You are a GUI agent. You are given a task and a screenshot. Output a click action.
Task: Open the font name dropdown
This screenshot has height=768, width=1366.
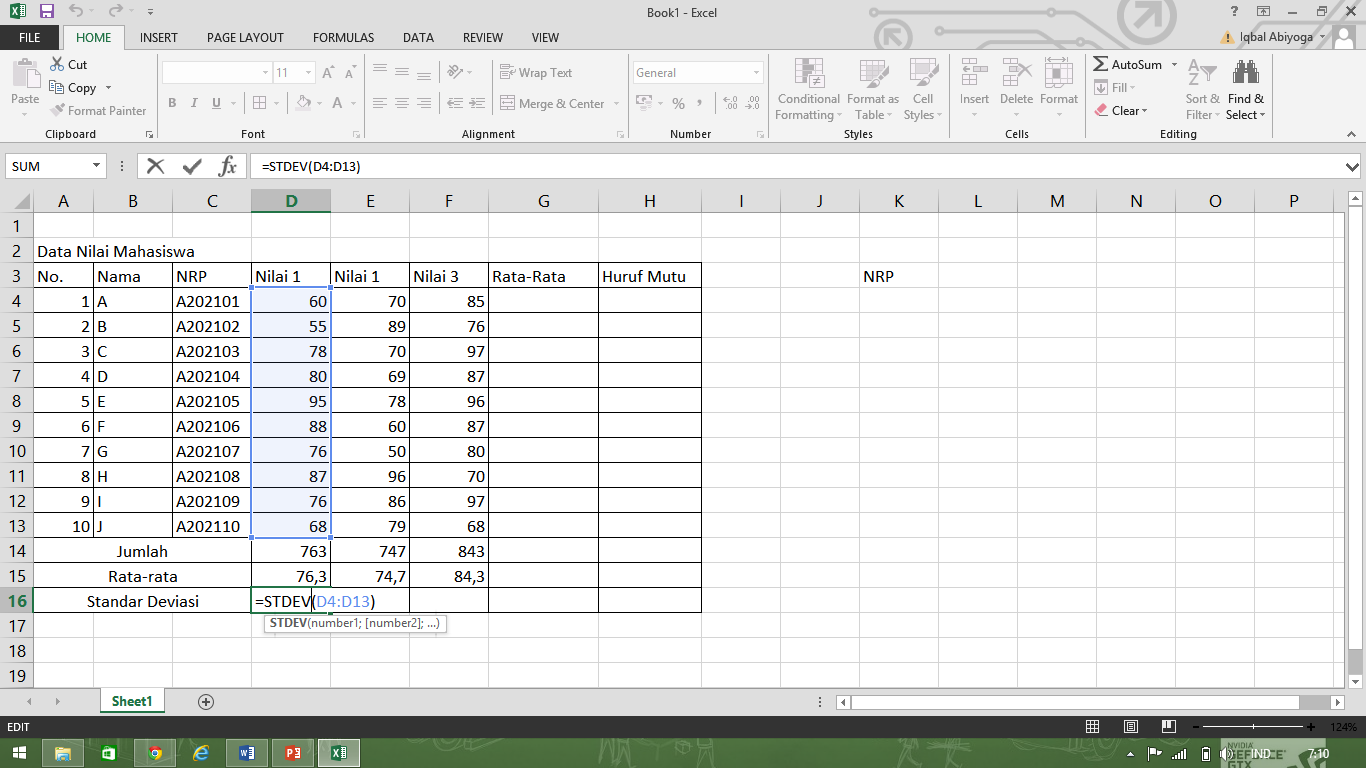266,73
